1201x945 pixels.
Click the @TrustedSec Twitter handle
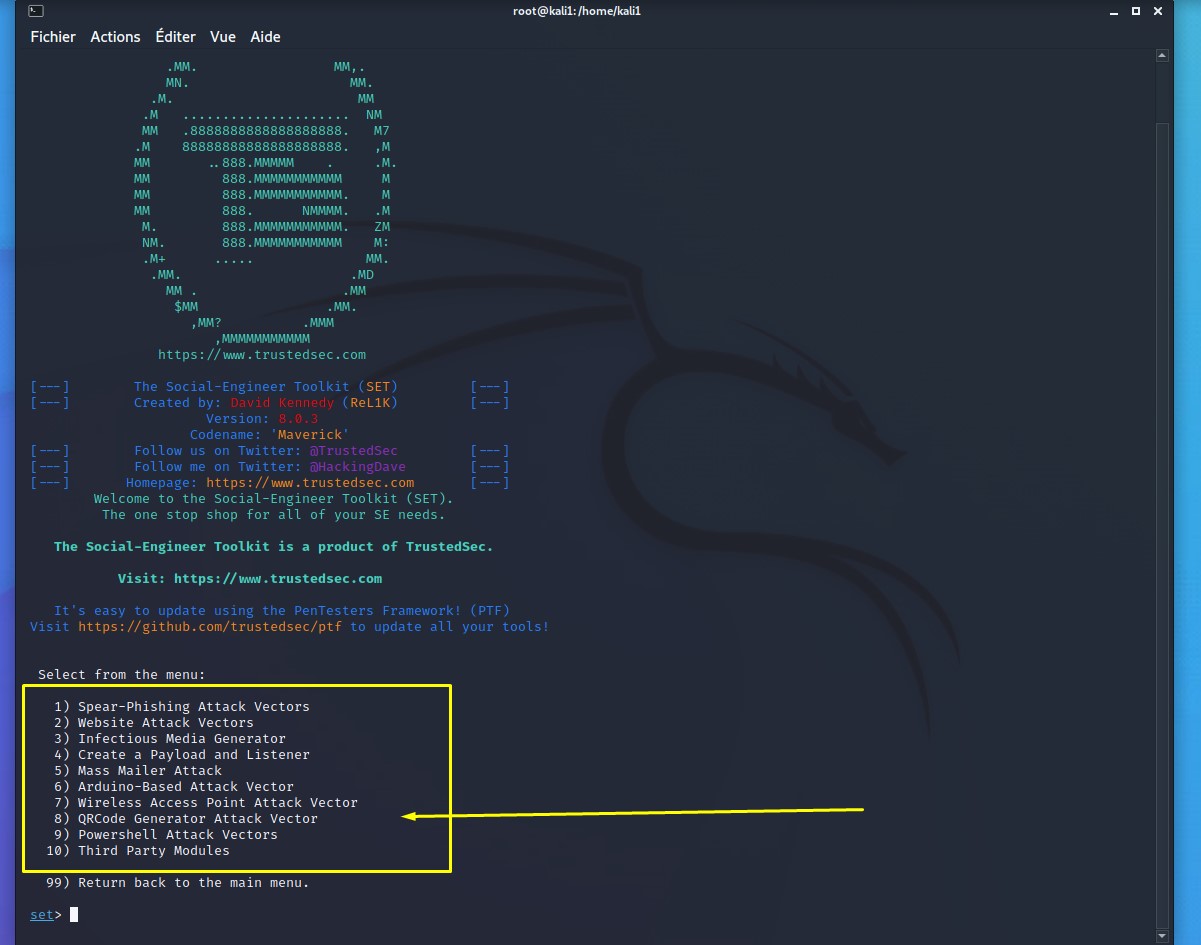(354, 450)
